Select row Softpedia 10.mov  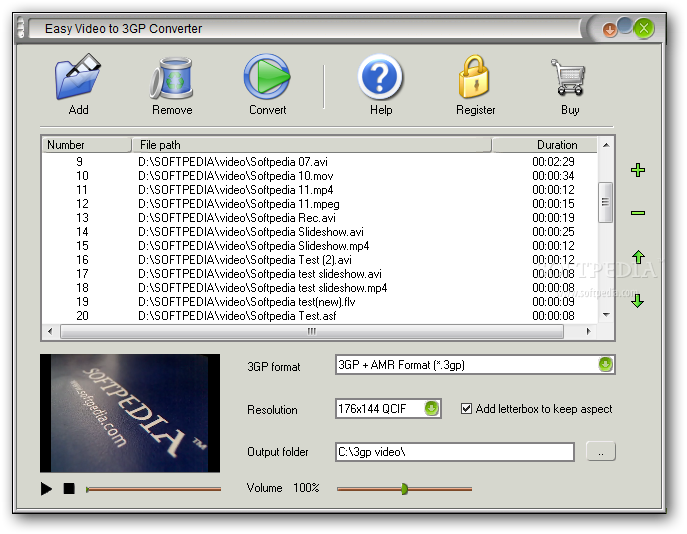click(320, 176)
